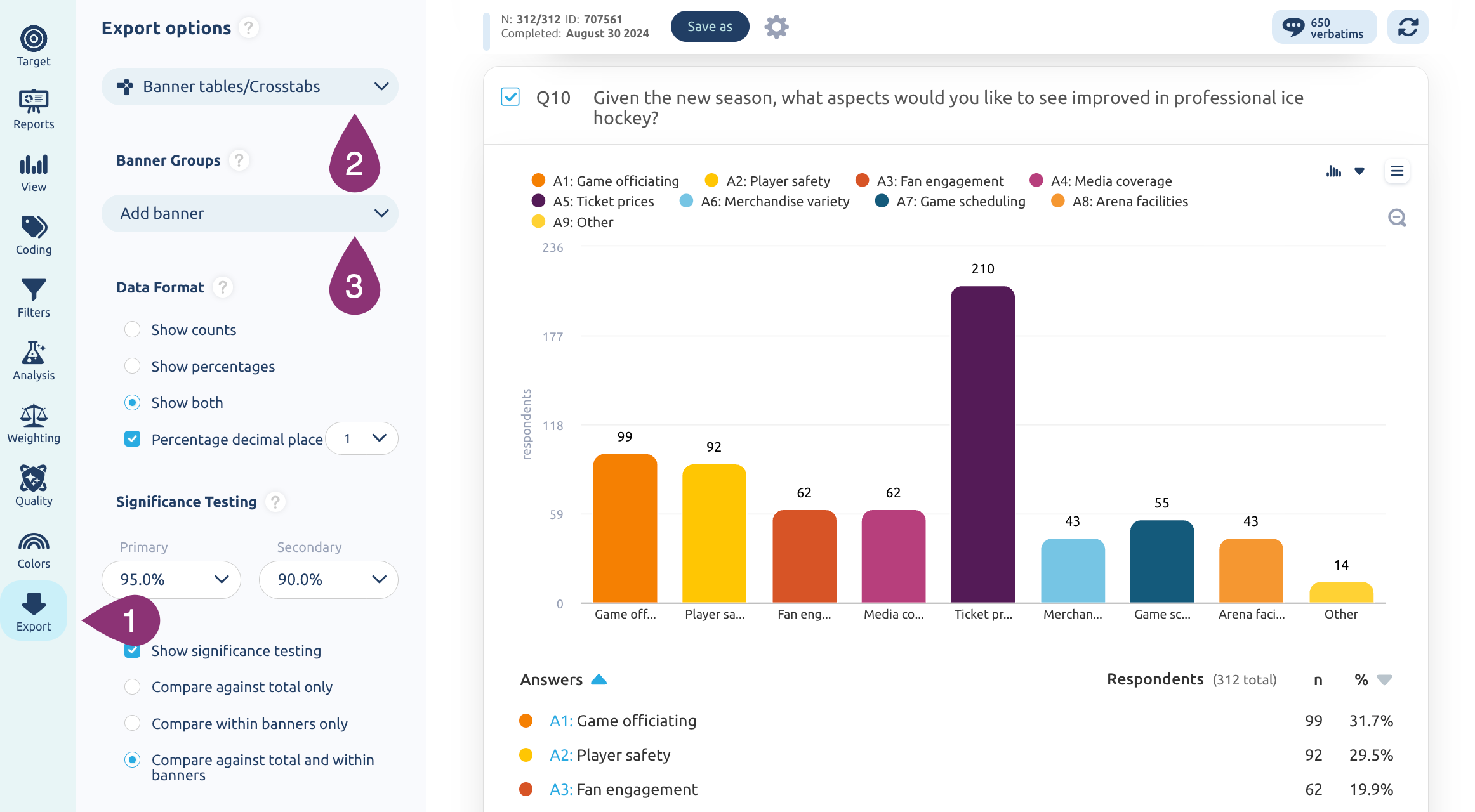Image resolution: width=1475 pixels, height=812 pixels.
Task: Select Compare against total and within banners
Action: pyautogui.click(x=132, y=759)
